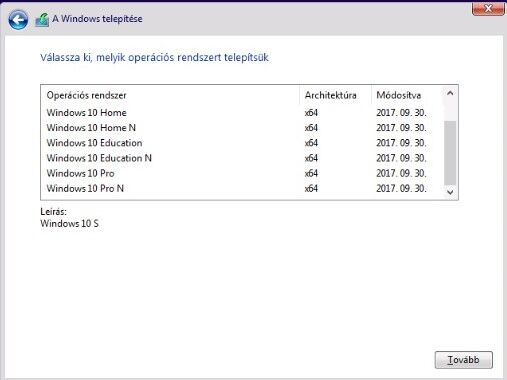Click the description text Windows 10 S
Viewport: 507px width, 380px height.
(x=69, y=223)
